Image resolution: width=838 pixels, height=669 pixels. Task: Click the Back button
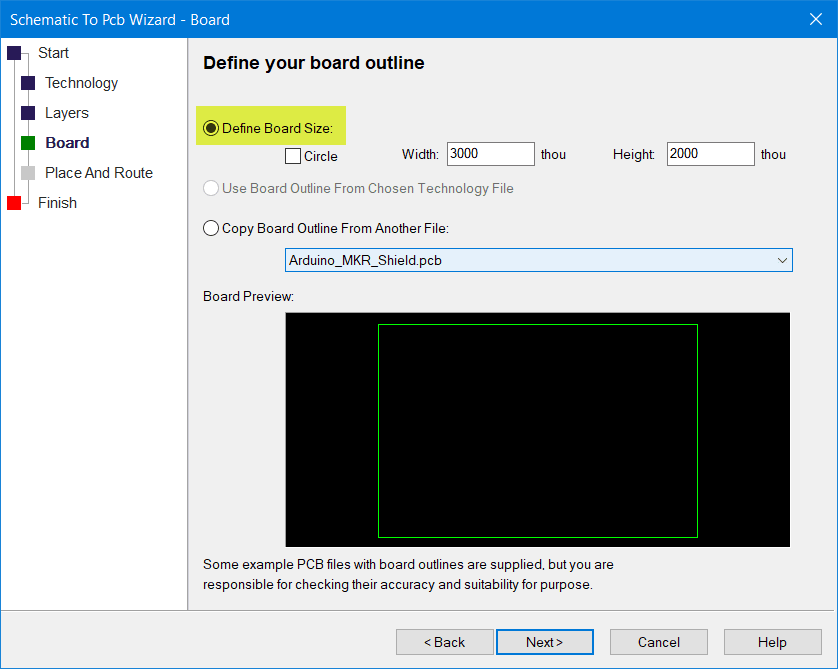[x=444, y=642]
